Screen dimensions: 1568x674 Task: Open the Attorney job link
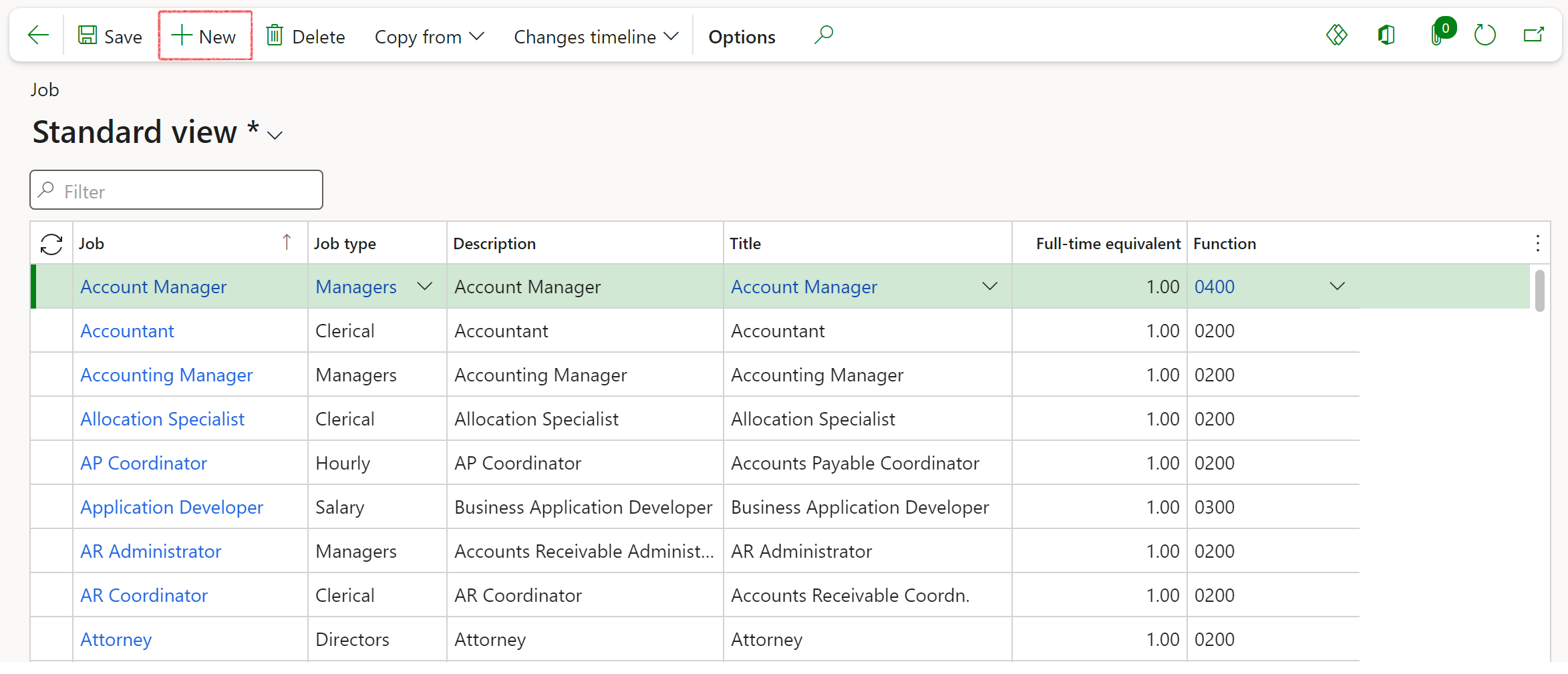[x=116, y=639]
